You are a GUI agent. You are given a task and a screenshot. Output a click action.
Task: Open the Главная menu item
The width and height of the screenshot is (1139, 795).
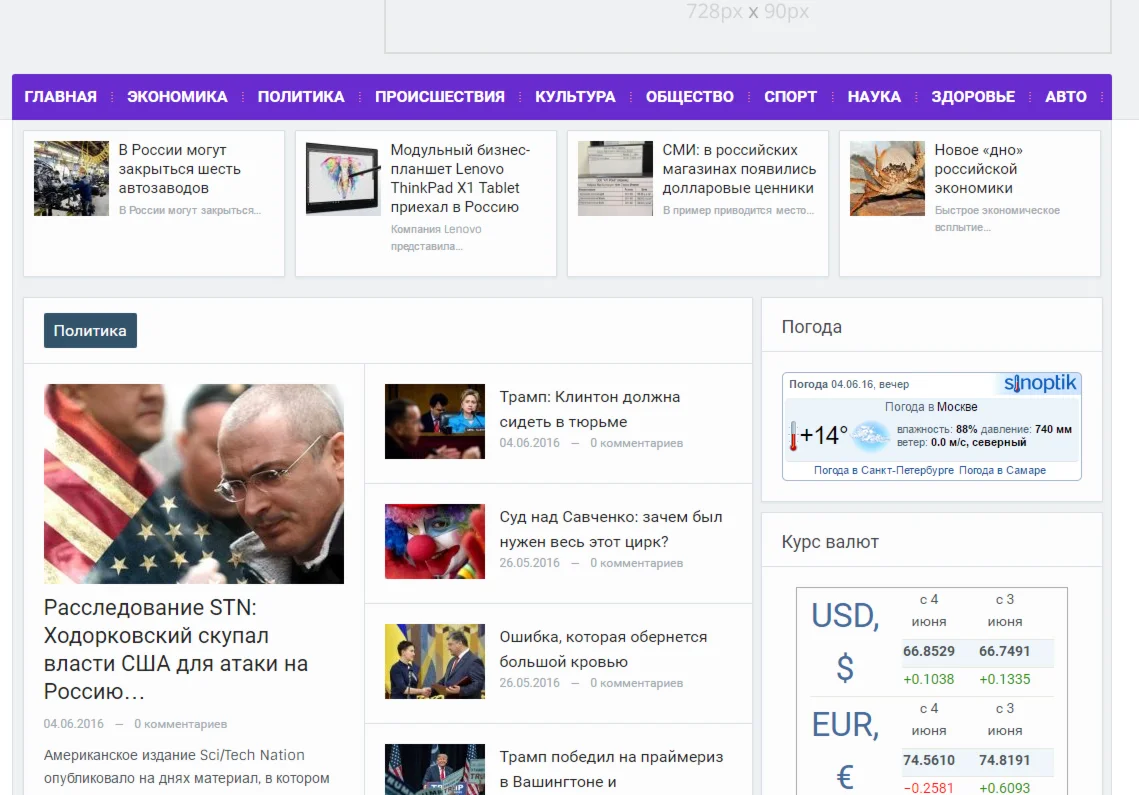point(60,97)
